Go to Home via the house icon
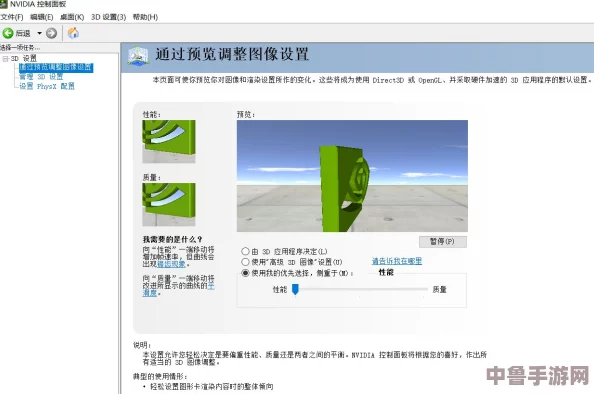The width and height of the screenshot is (594, 394). click(73, 33)
